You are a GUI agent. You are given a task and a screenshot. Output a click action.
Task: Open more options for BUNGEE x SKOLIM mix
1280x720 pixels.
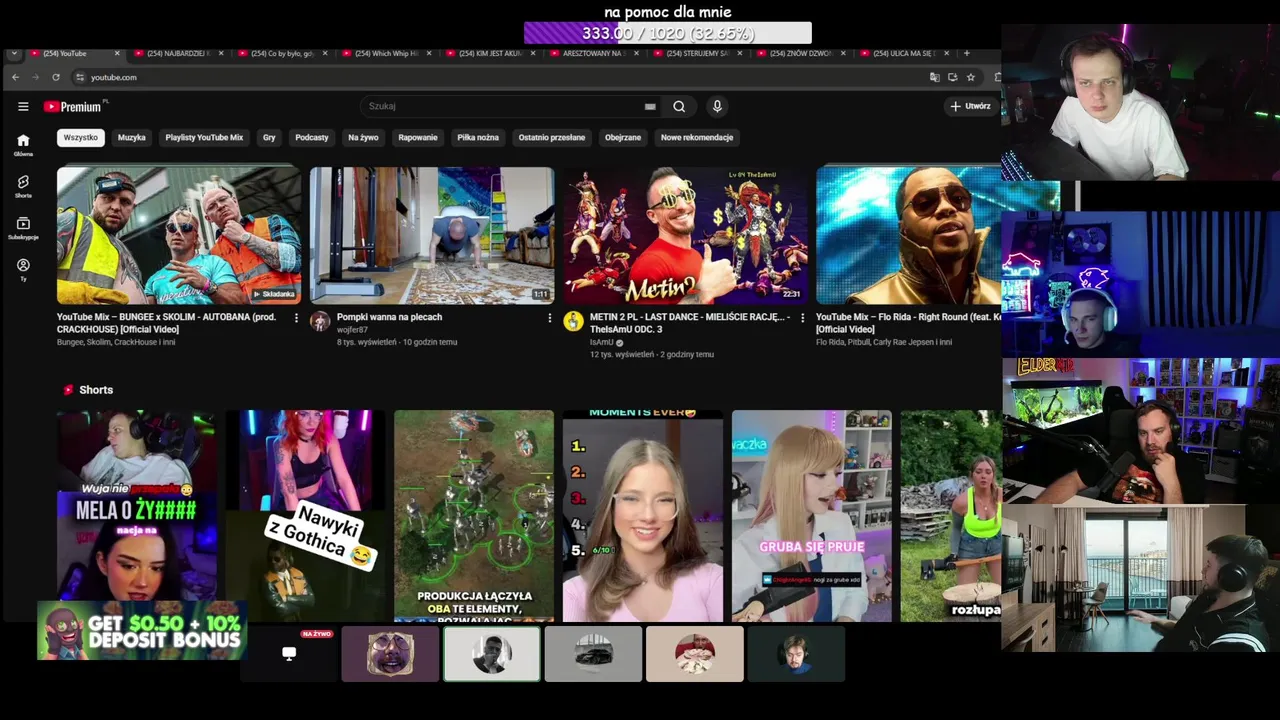[296, 318]
